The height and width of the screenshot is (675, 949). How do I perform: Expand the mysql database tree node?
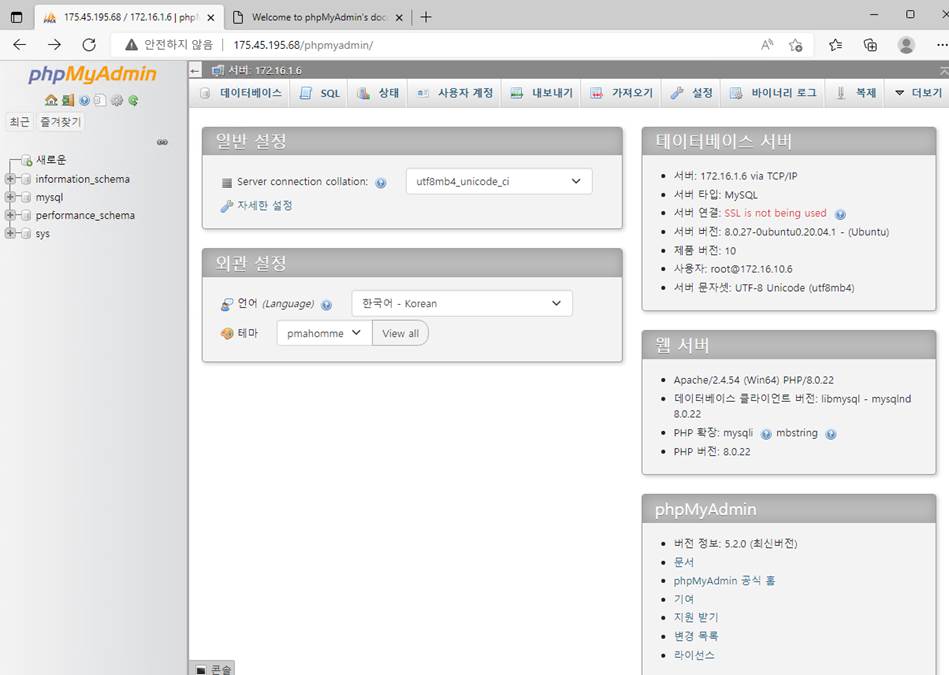(x=10, y=197)
